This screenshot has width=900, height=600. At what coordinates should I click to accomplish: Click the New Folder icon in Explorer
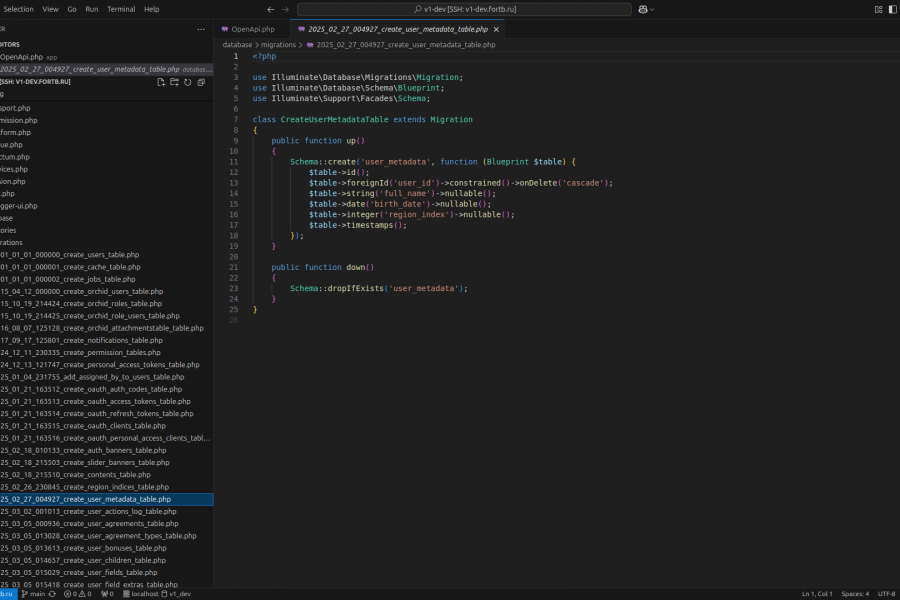tap(174, 82)
